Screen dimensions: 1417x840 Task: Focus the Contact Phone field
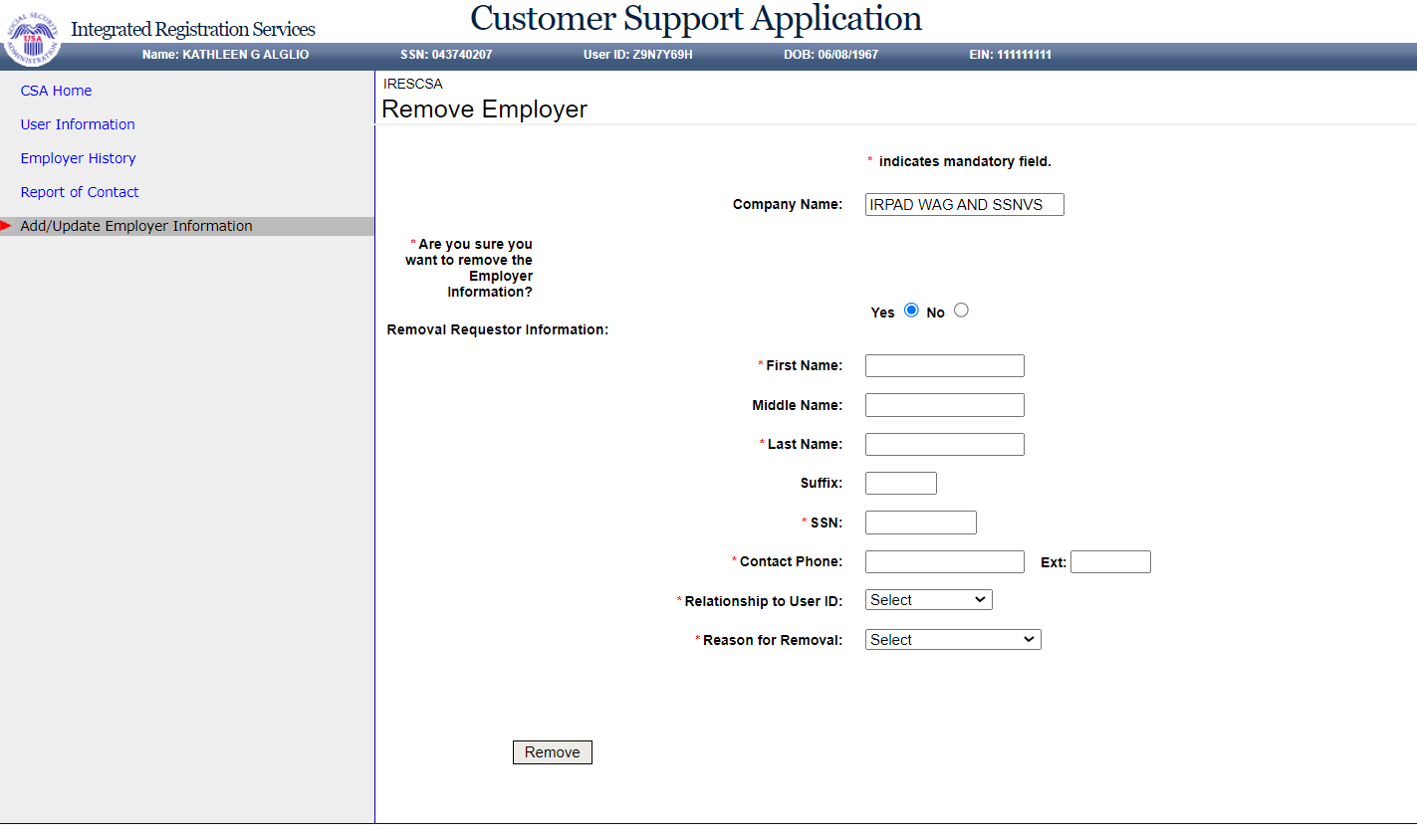(944, 562)
